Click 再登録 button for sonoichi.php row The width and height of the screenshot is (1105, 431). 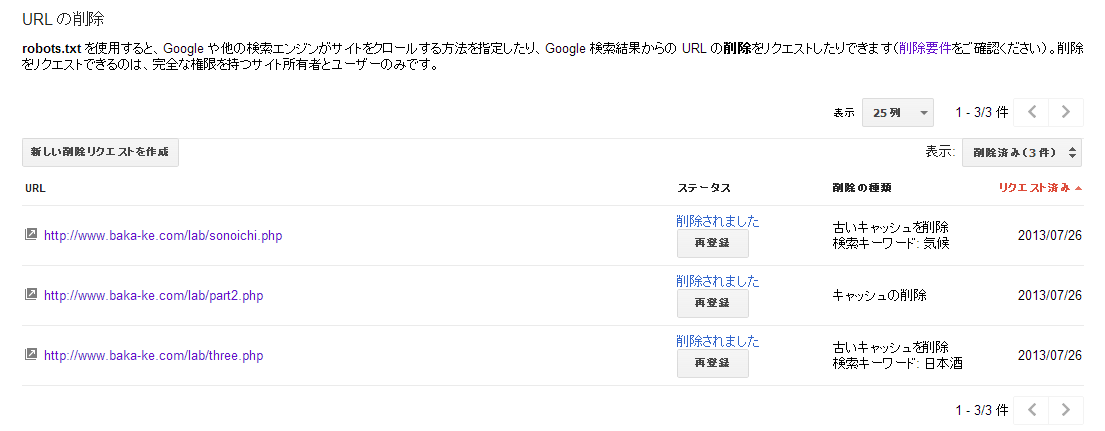pyautogui.click(x=712, y=243)
